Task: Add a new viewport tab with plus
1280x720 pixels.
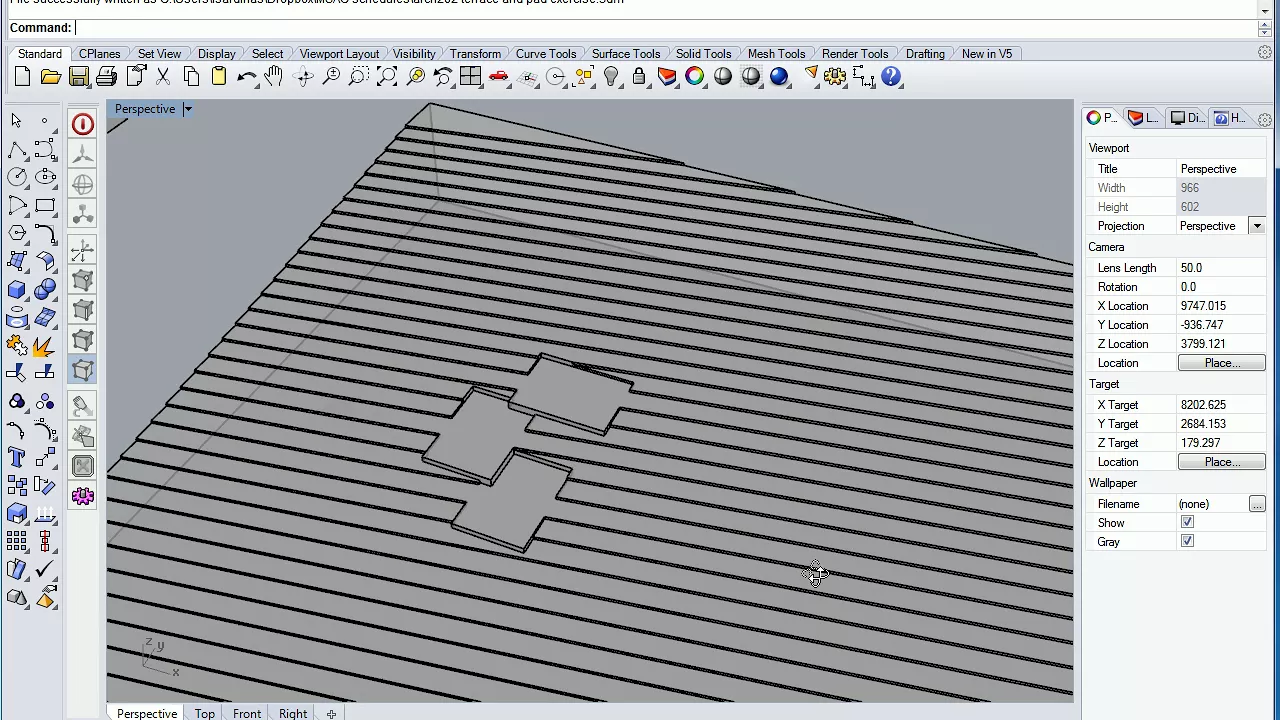Action: [x=331, y=713]
